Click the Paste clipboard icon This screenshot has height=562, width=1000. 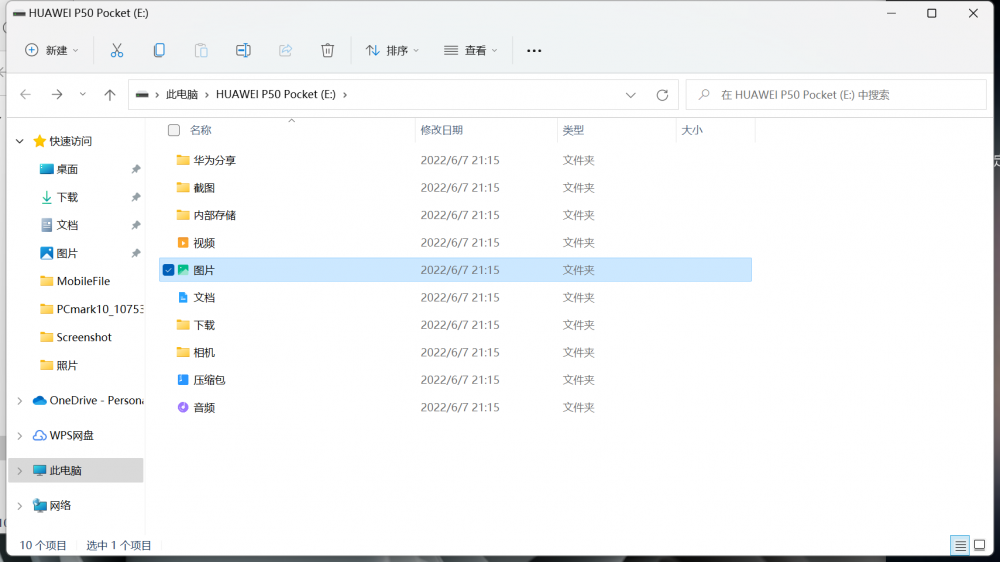click(201, 50)
